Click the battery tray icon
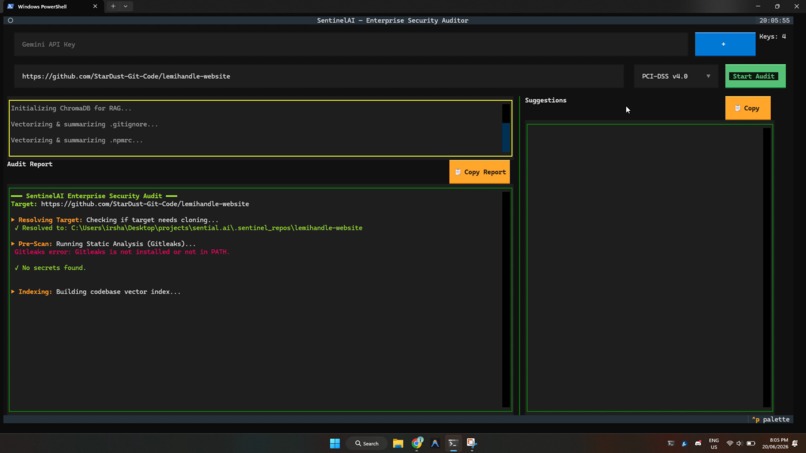Viewport: 806px width, 453px height. 750,443
